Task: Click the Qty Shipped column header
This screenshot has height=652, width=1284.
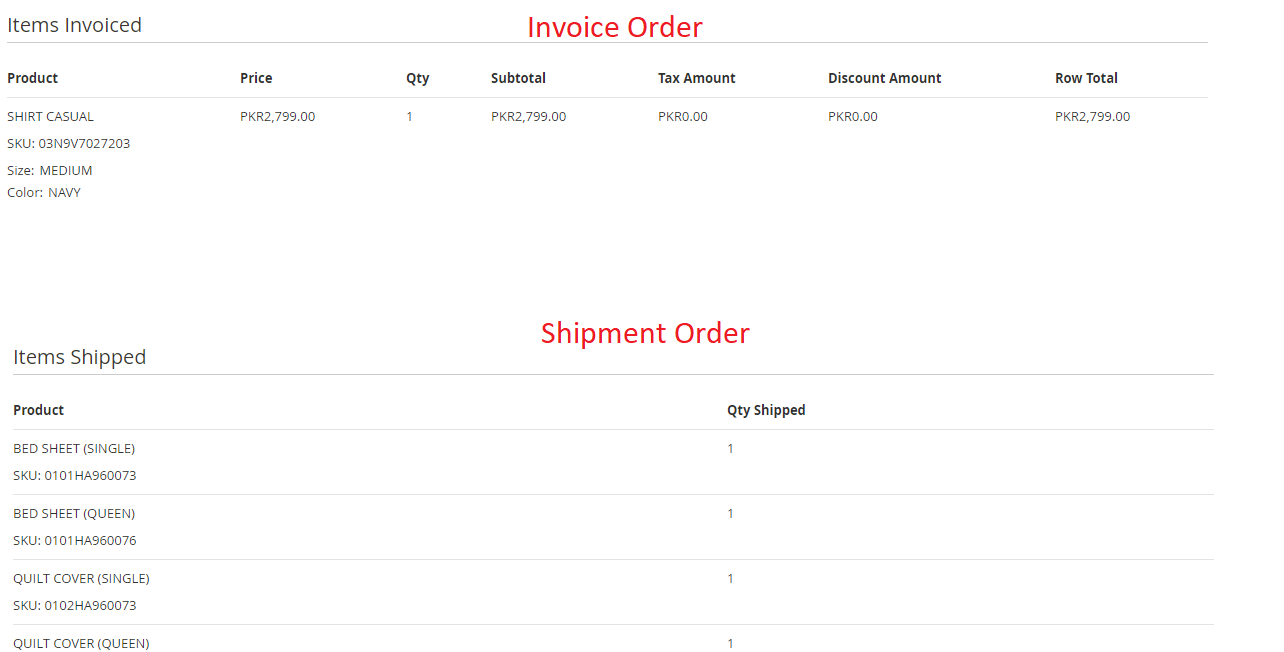Action: [x=766, y=410]
